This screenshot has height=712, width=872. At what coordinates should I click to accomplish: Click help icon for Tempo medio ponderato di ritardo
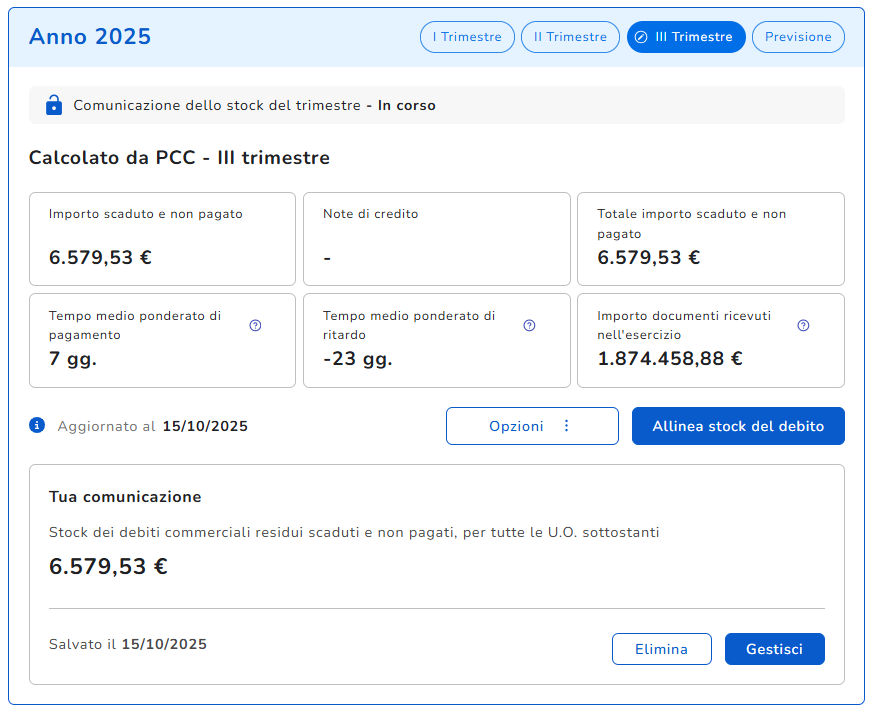529,325
